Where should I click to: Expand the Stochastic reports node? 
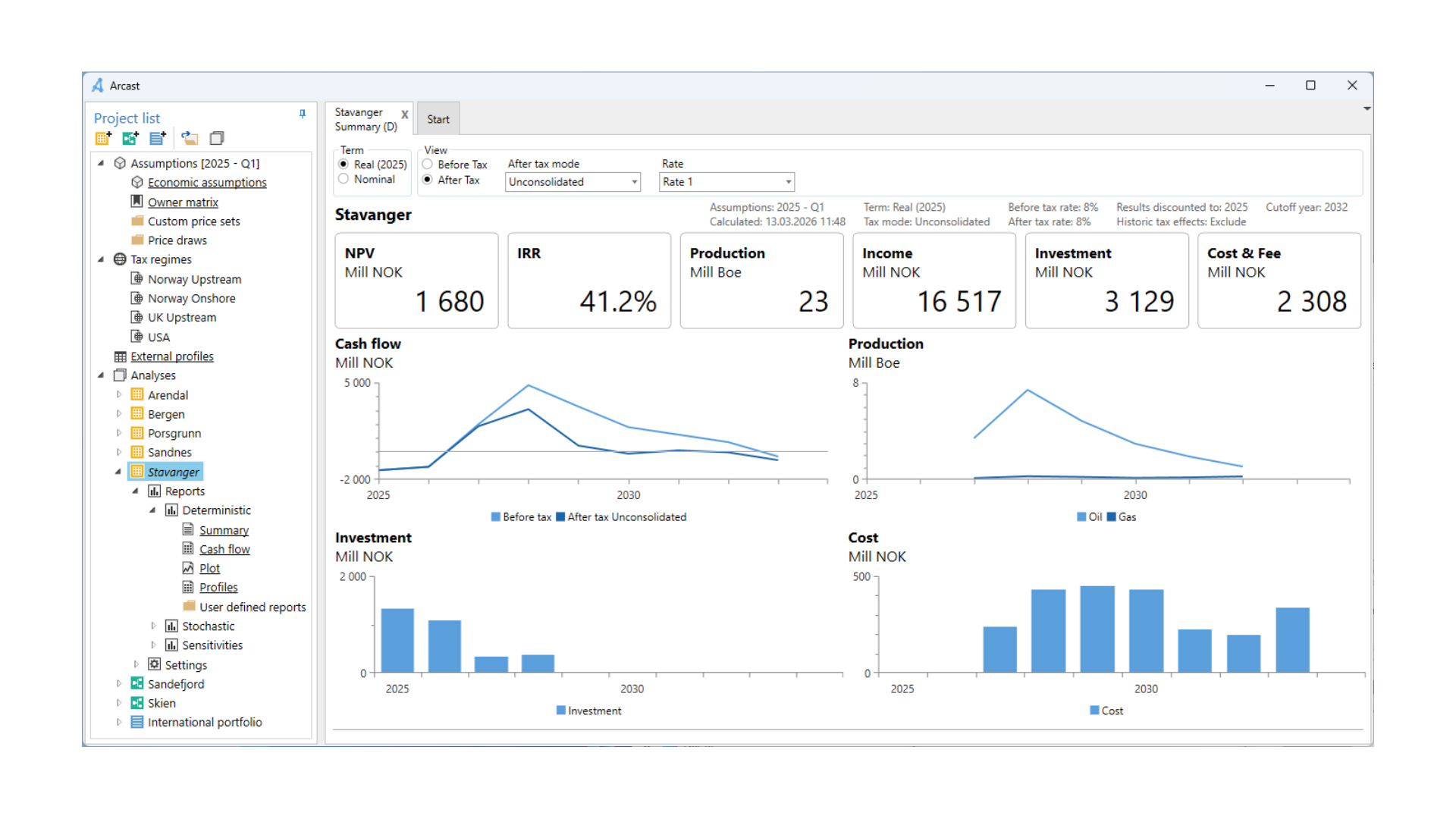[x=153, y=626]
